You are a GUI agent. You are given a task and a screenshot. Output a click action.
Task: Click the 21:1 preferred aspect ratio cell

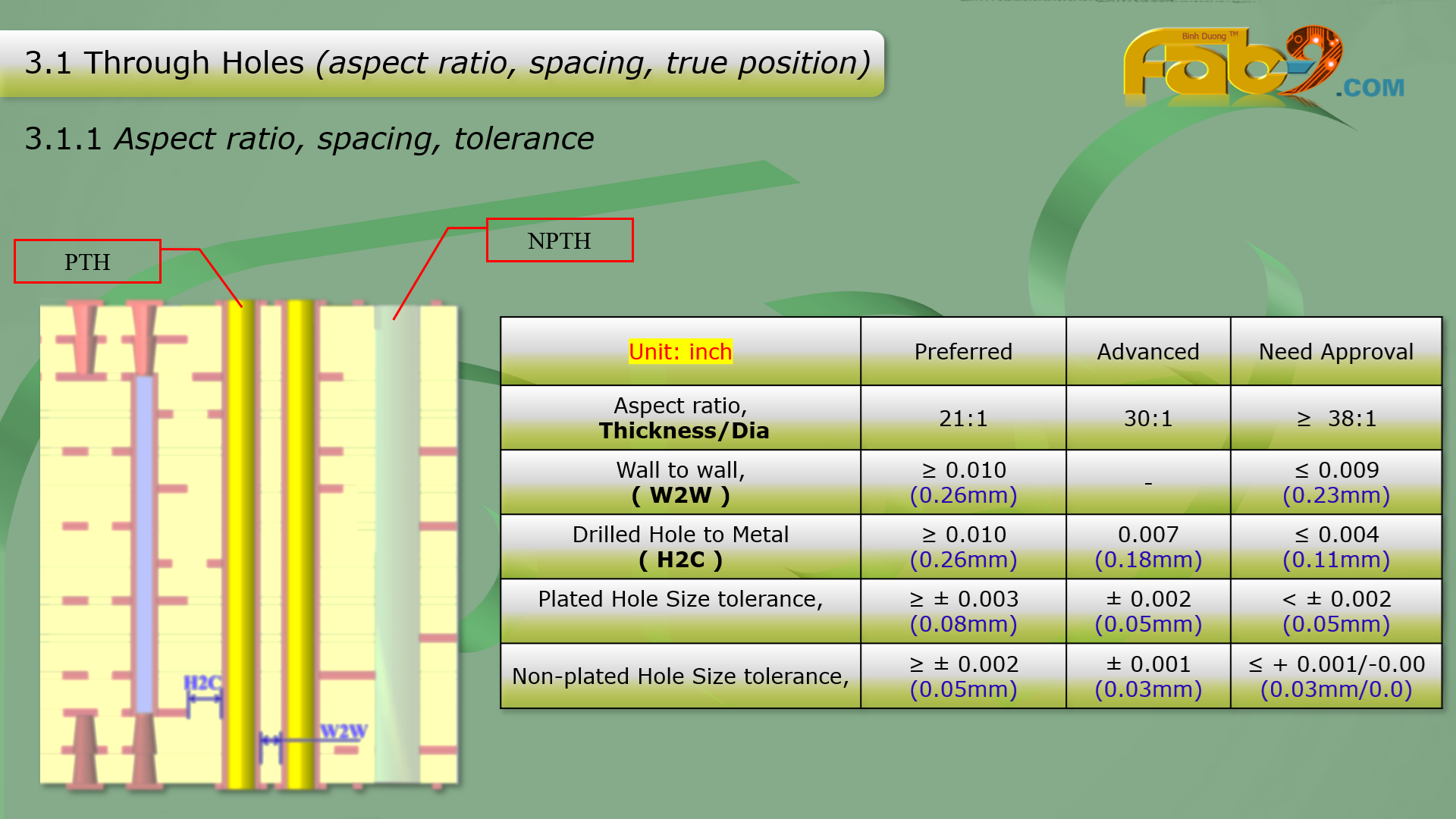pyautogui.click(x=962, y=419)
